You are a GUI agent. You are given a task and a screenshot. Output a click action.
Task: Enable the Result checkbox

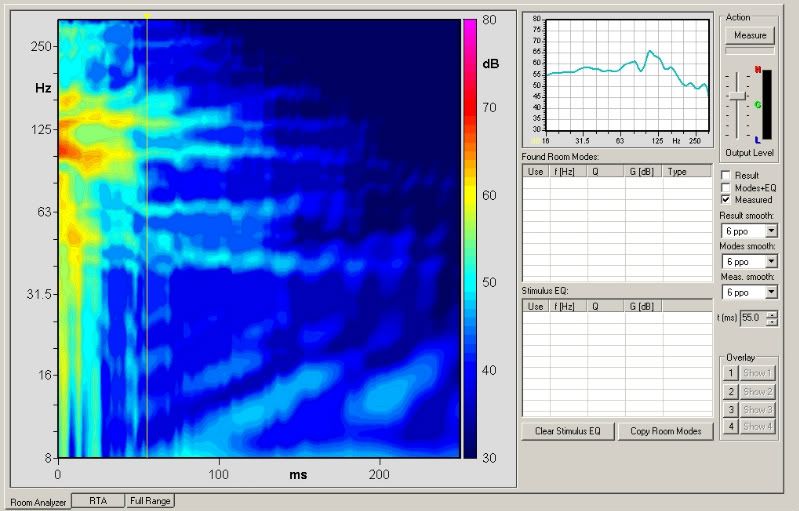point(726,175)
